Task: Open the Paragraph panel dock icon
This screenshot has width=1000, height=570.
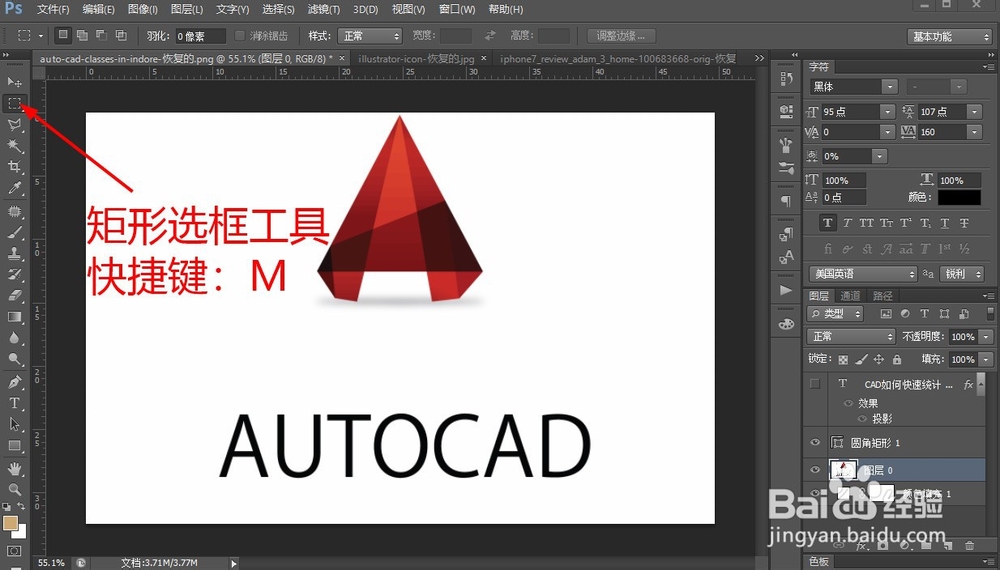Action: point(786,201)
